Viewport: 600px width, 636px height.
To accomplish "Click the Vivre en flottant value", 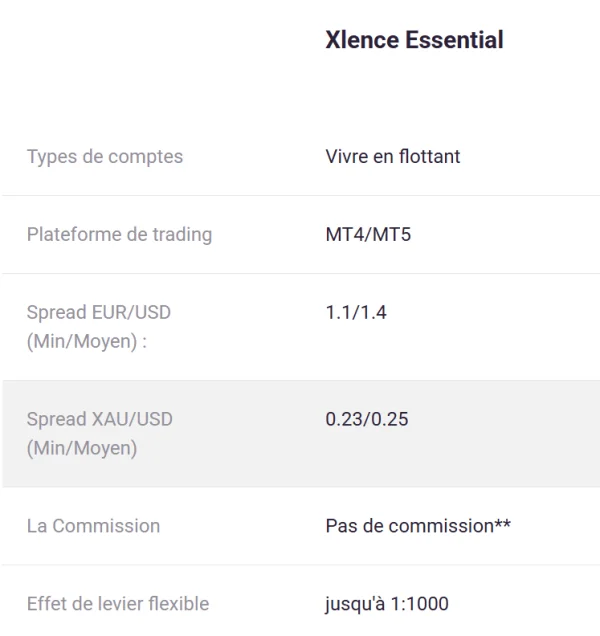I will [393, 157].
